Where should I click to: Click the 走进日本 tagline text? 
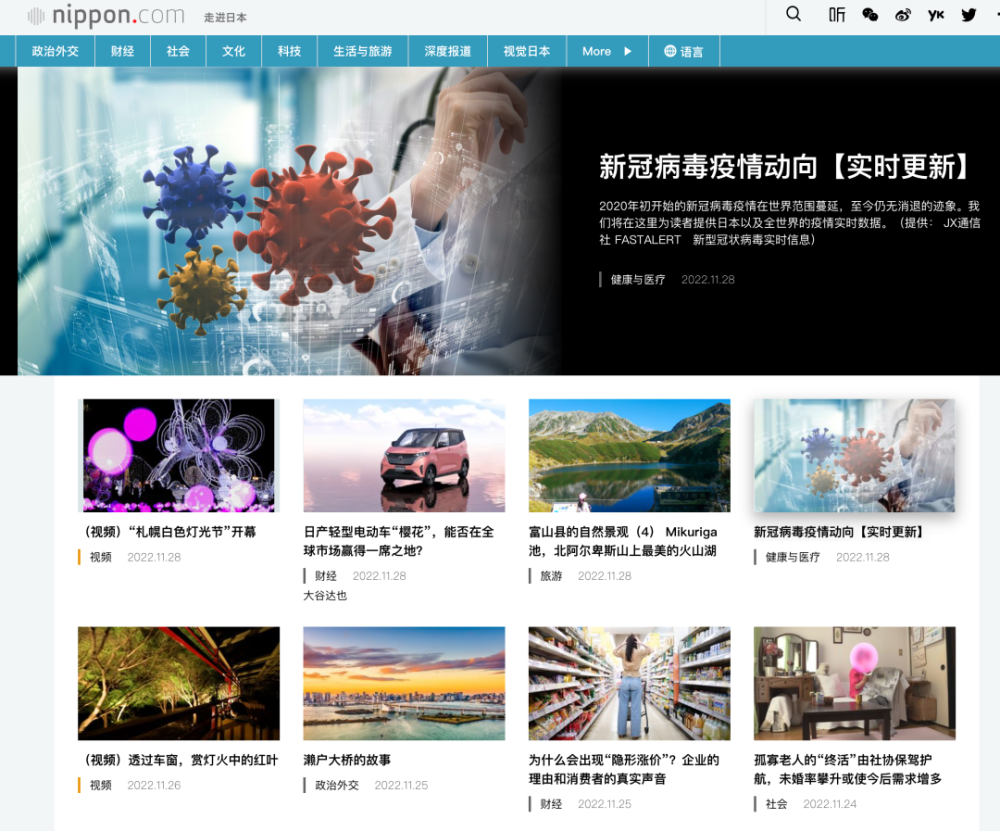(225, 17)
